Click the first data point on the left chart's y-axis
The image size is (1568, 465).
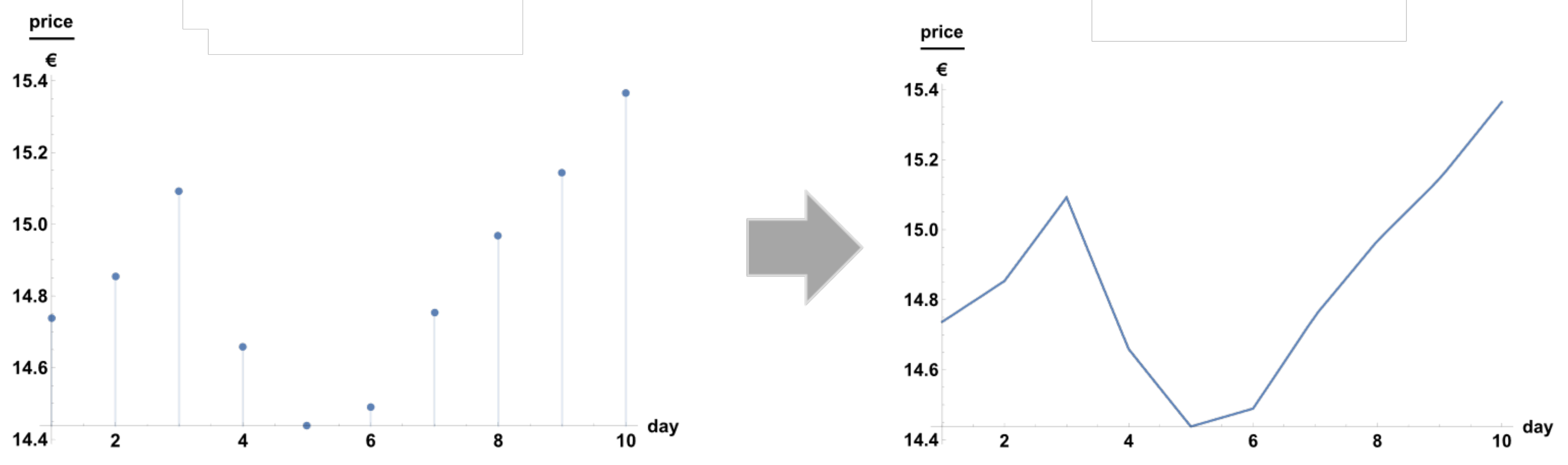(52, 318)
